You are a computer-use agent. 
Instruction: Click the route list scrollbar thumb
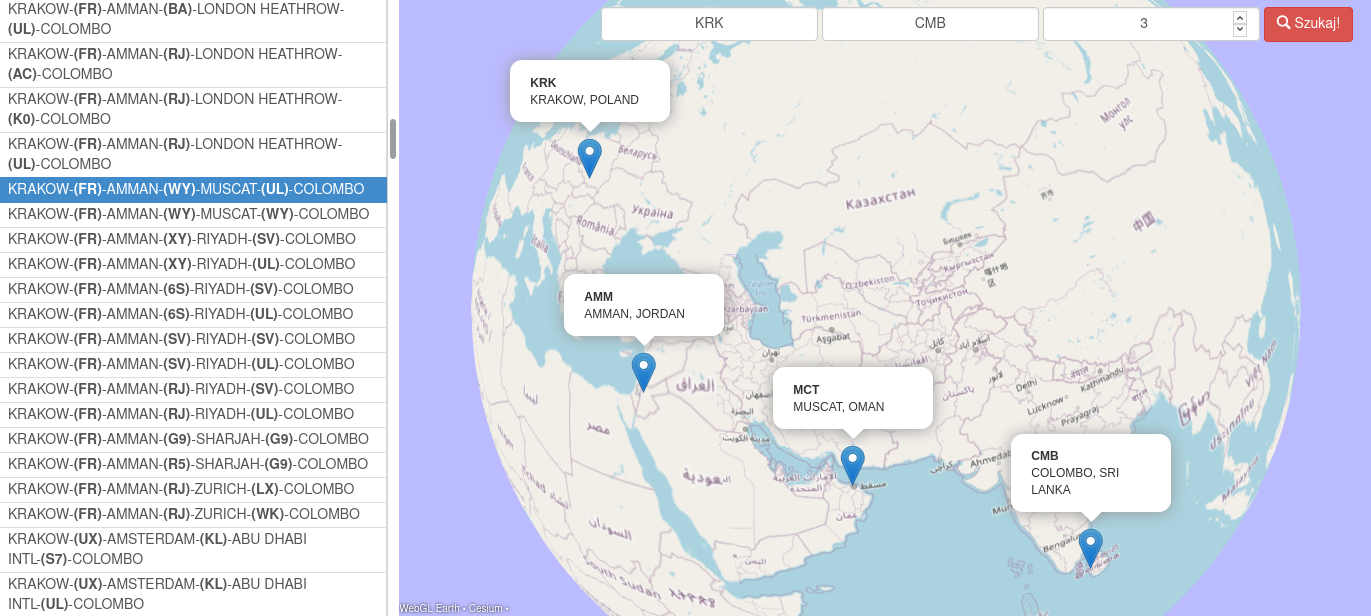[x=393, y=139]
